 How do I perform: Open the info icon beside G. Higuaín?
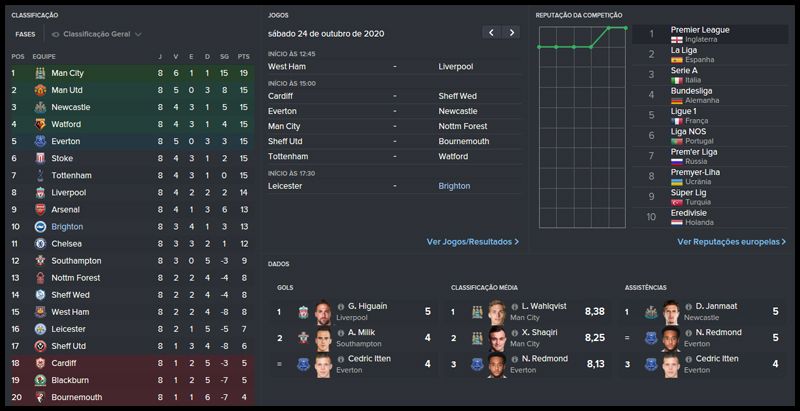342,306
